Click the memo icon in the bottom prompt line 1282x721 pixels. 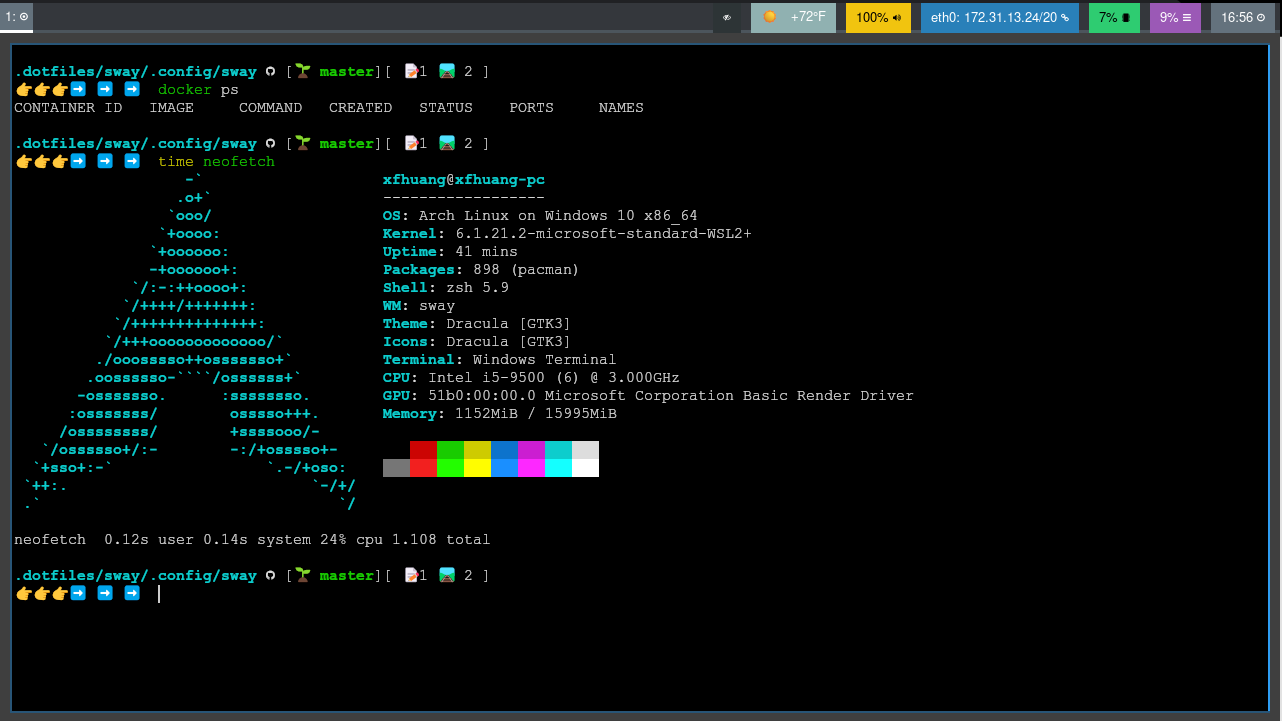click(411, 575)
